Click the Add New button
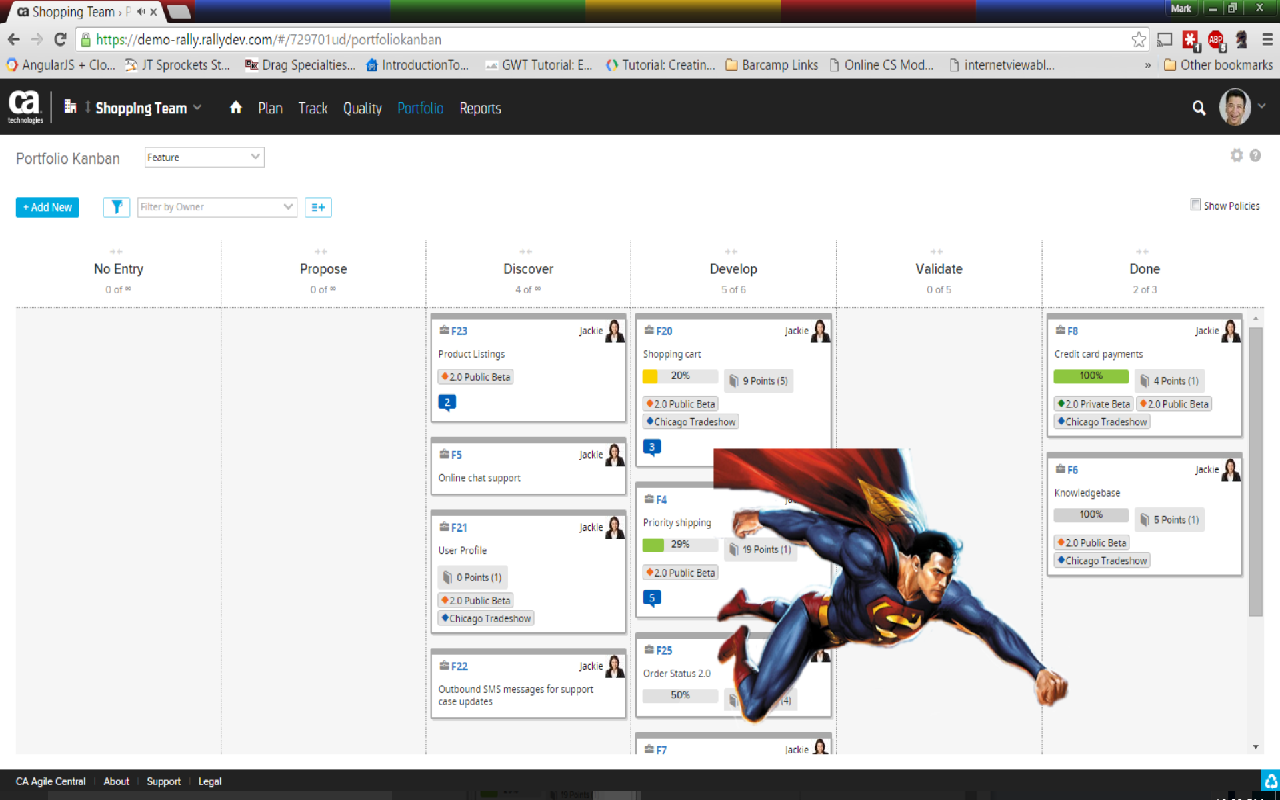This screenshot has width=1280, height=800. tap(47, 207)
